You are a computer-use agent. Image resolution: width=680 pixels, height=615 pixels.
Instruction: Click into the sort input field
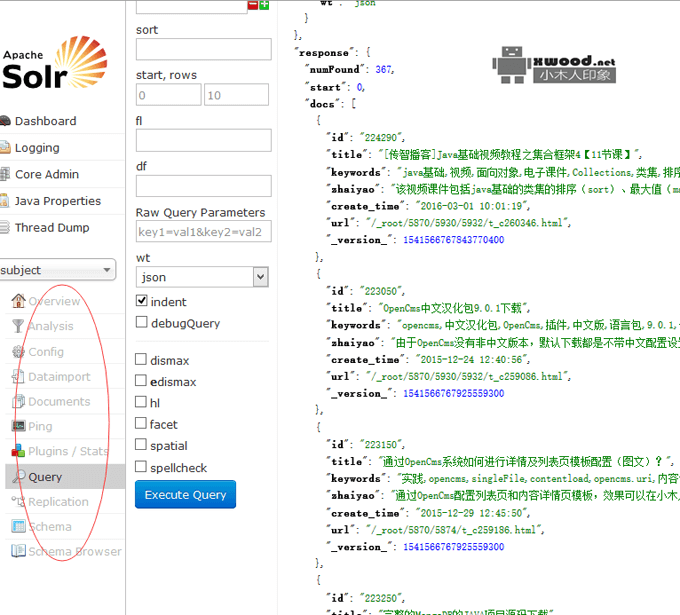pyautogui.click(x=203, y=50)
